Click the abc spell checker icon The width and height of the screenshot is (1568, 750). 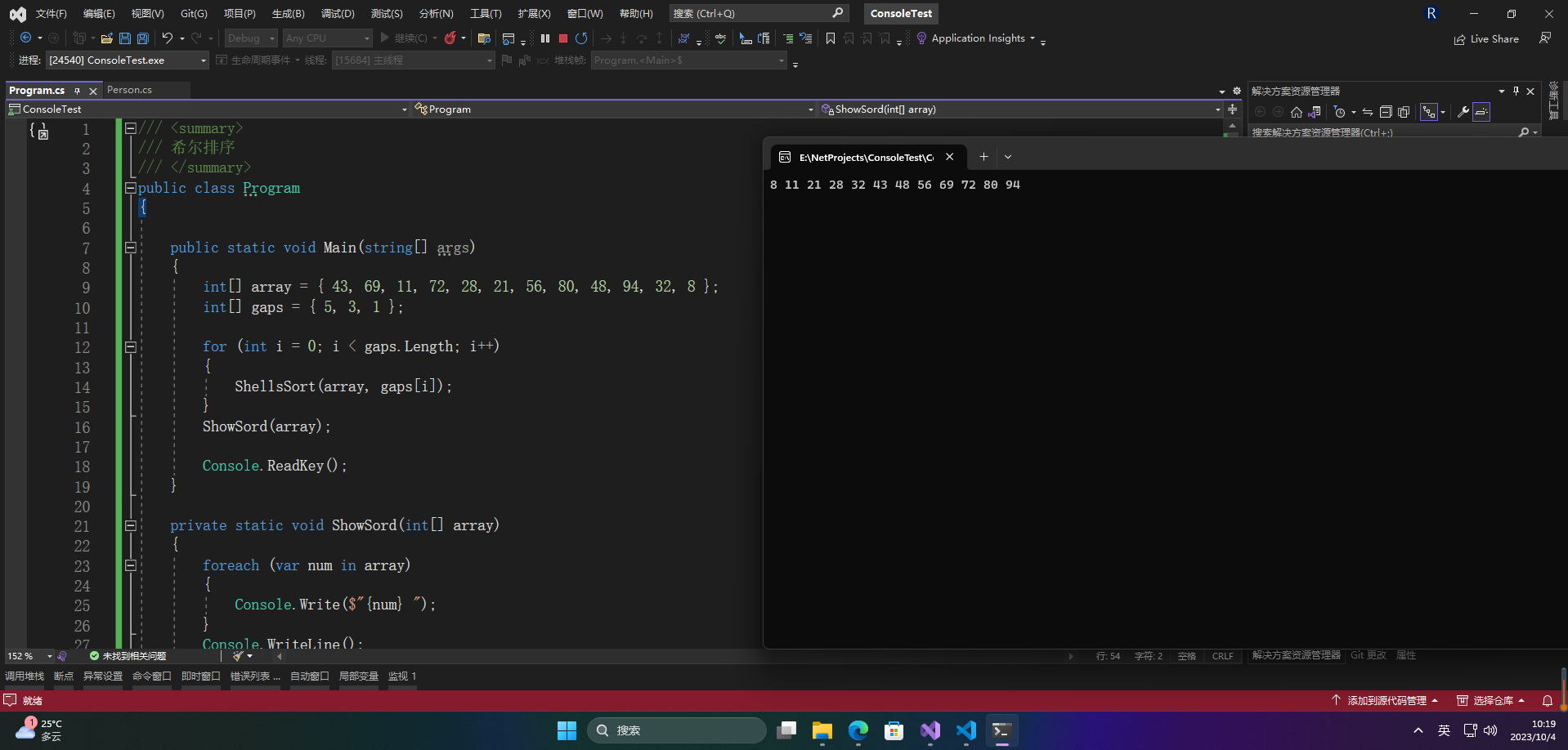[x=720, y=38]
